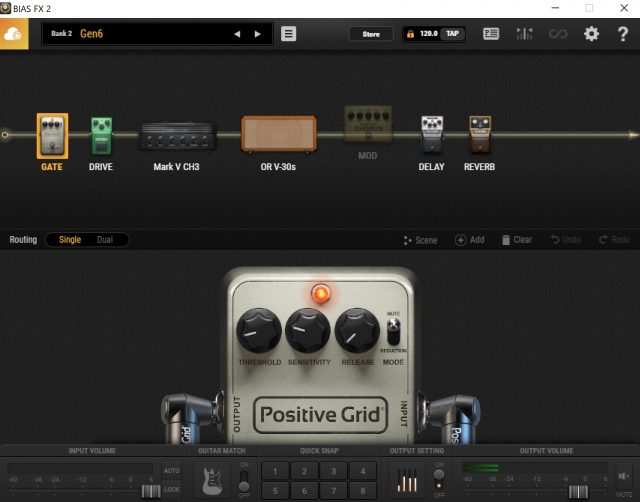Open the Output Setting EQ icon
Image resolution: width=640 pixels, height=502 pixels.
[407, 480]
